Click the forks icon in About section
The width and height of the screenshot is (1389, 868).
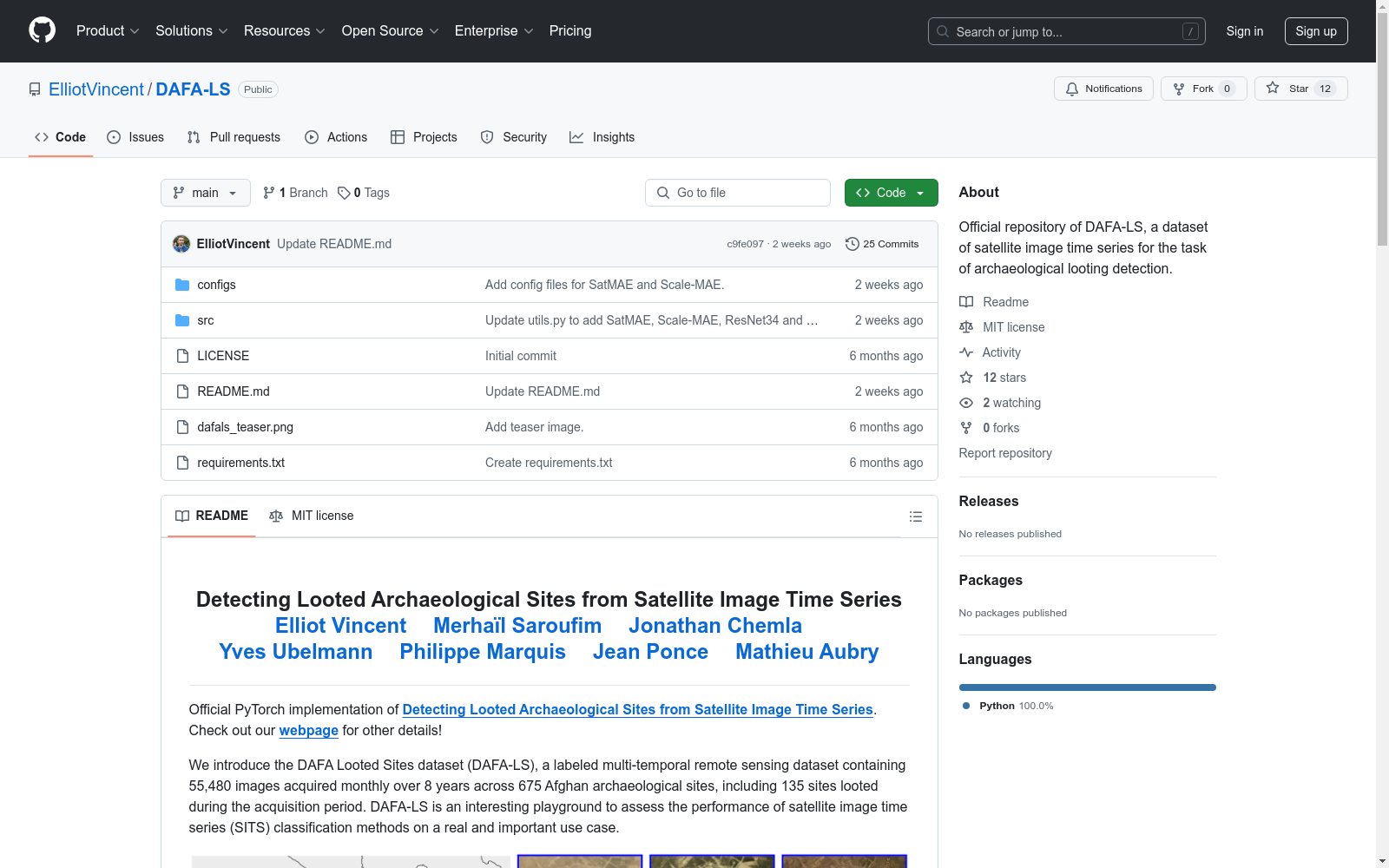pyautogui.click(x=966, y=428)
